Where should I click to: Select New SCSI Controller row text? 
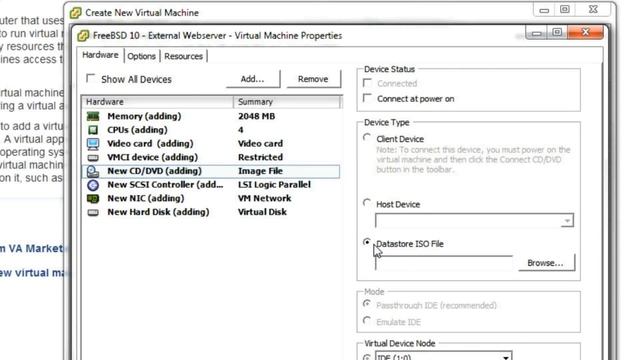[165, 185]
